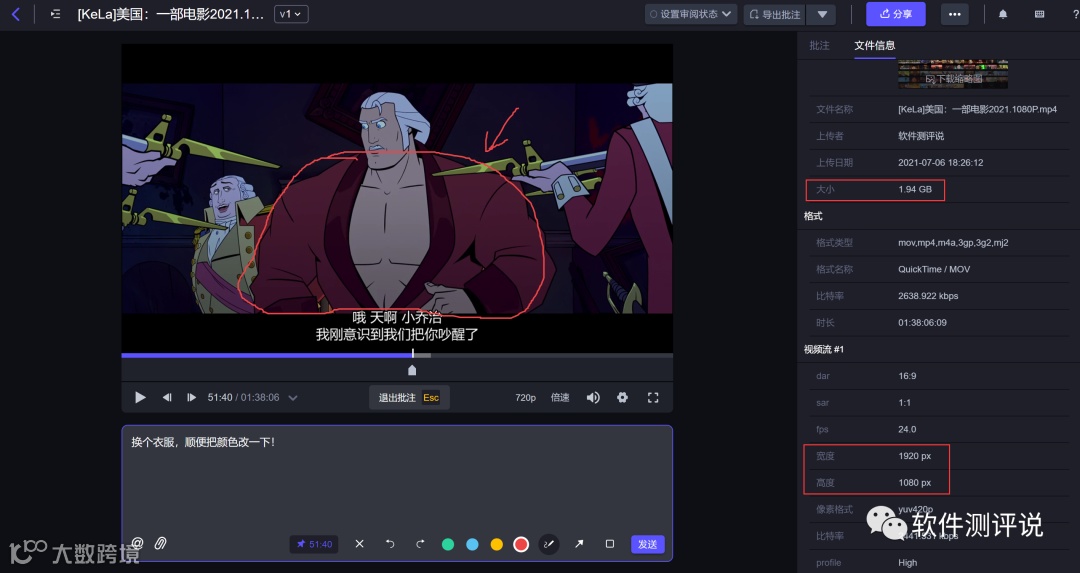Screen dimensions: 1080x573
Task: Click the upload date 2021-07-06 18:26:12
Action: [941, 163]
